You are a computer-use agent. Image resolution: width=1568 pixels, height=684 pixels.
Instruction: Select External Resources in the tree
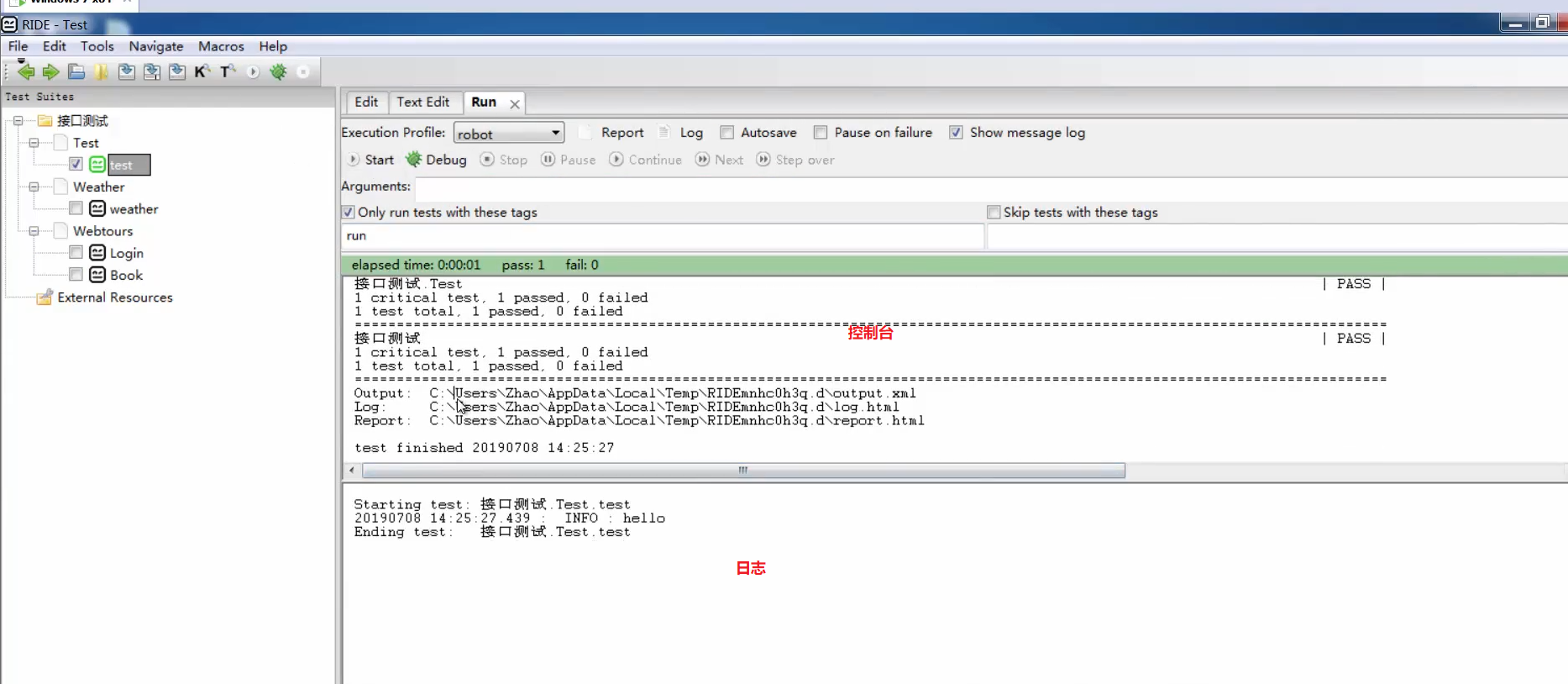click(115, 297)
